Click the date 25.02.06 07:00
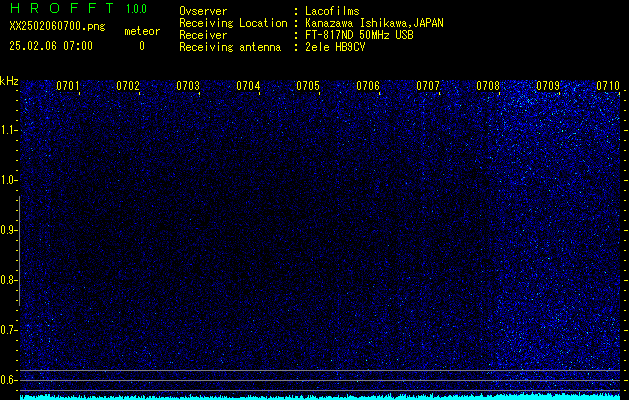629x400 pixels. 51,46
